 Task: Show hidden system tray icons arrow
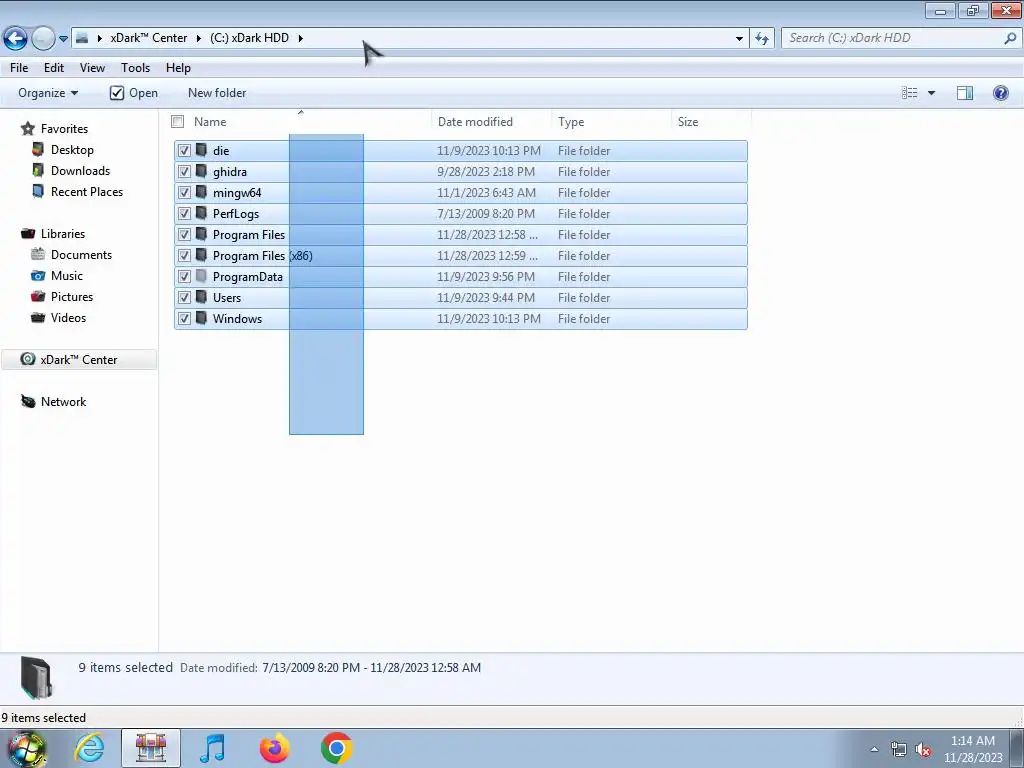(x=874, y=749)
